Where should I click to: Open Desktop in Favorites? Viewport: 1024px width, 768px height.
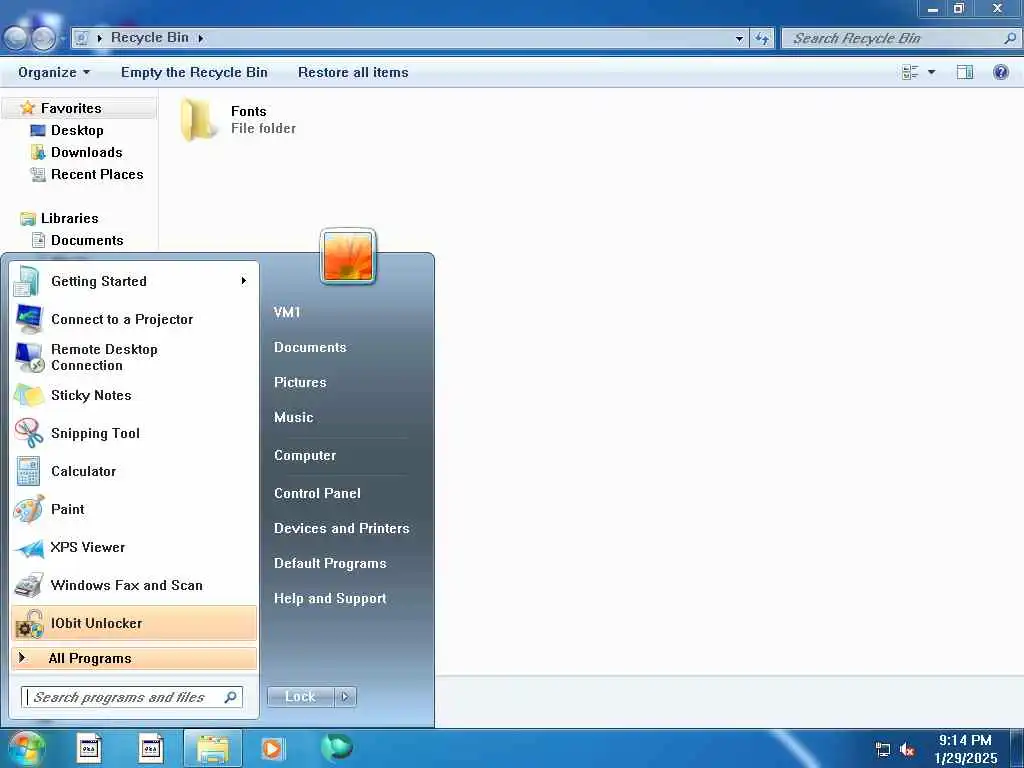77,131
